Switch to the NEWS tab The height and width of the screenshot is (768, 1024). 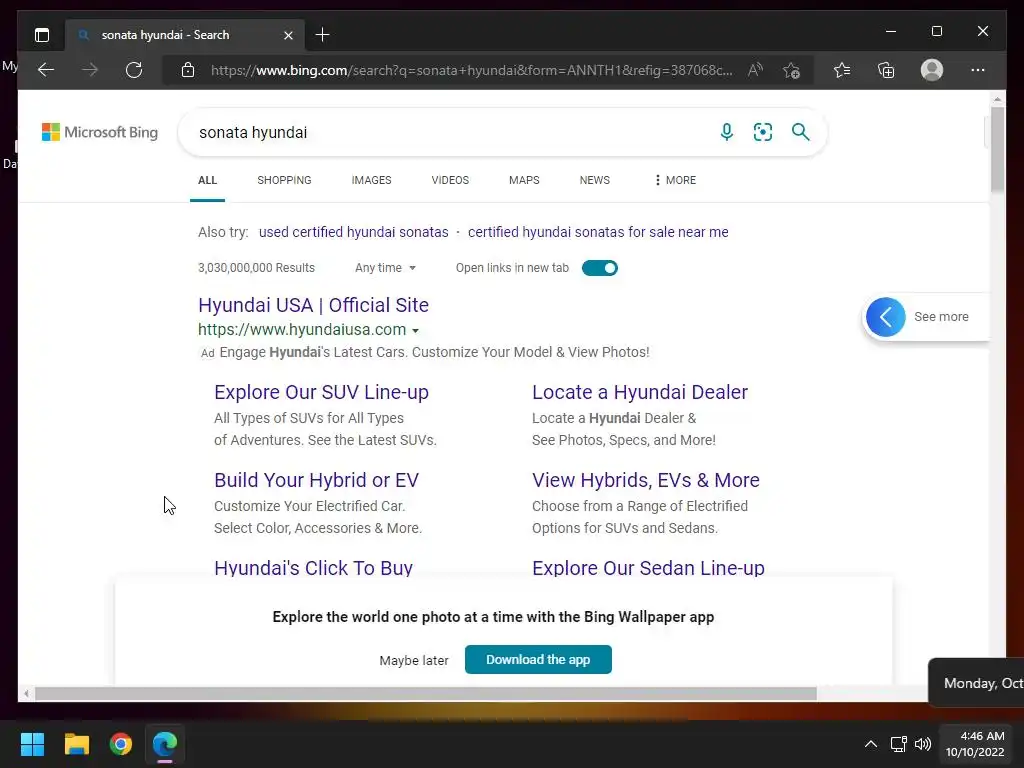595,180
